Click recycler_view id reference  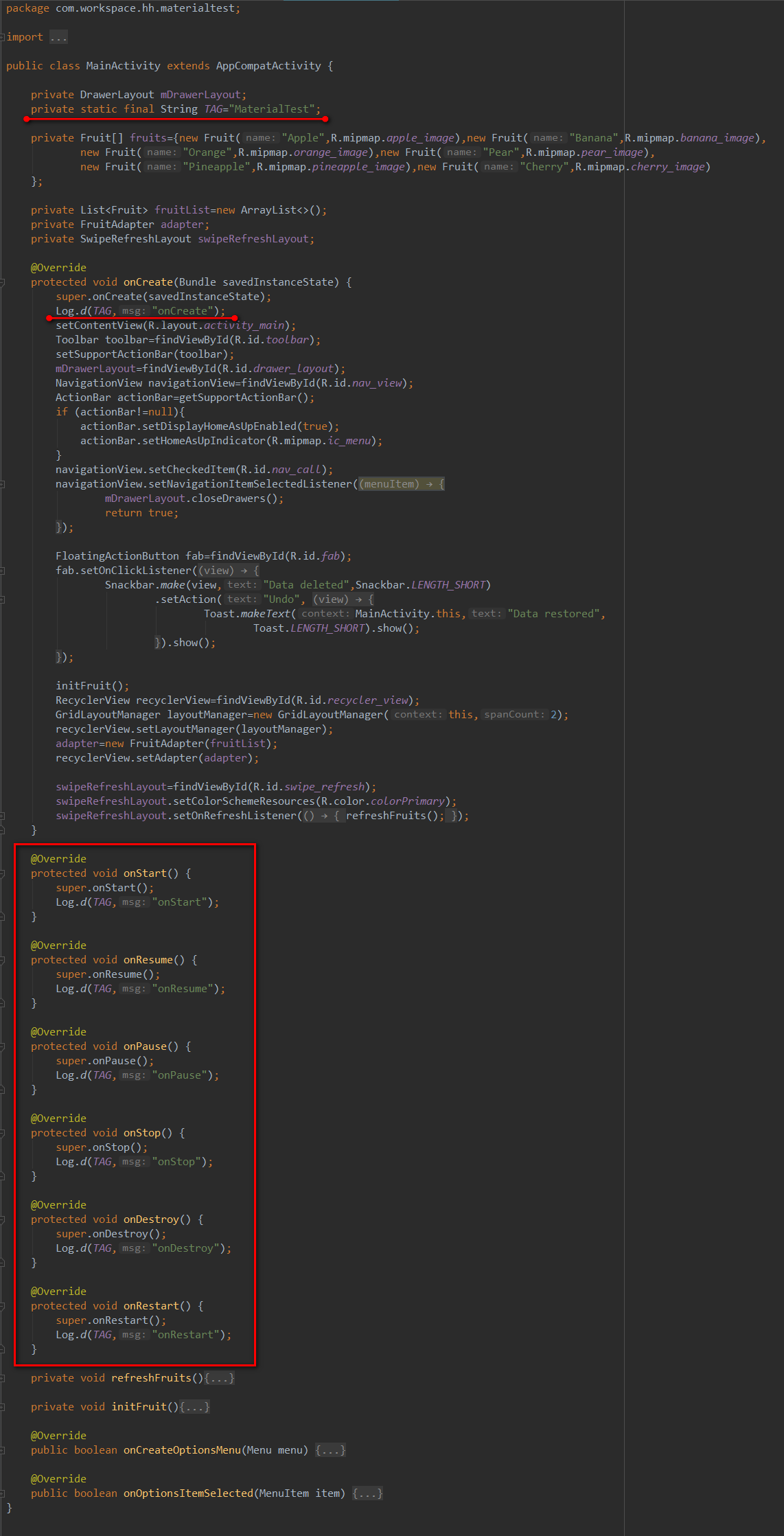pos(367,700)
